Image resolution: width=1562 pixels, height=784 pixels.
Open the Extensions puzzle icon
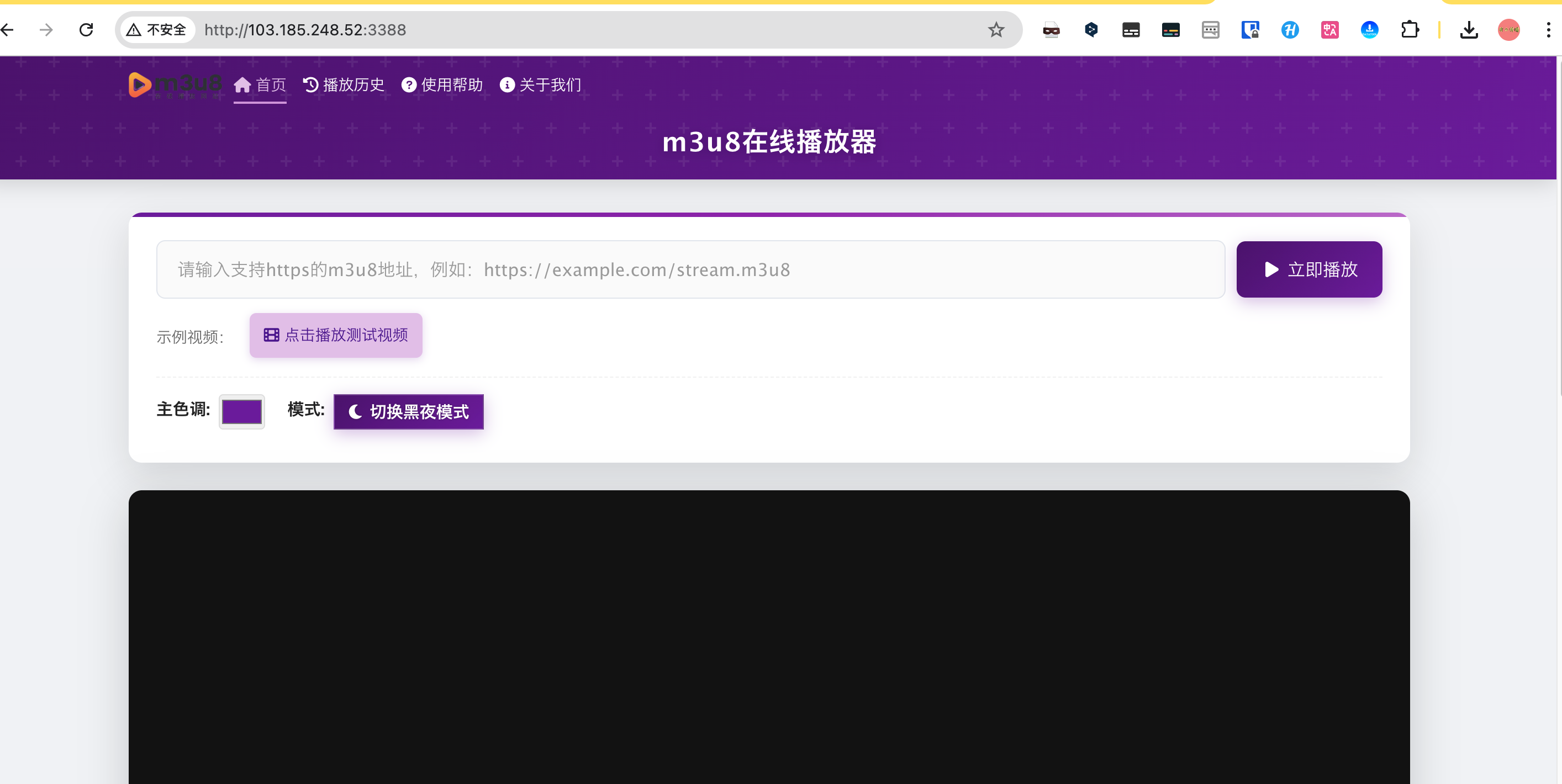1410,30
